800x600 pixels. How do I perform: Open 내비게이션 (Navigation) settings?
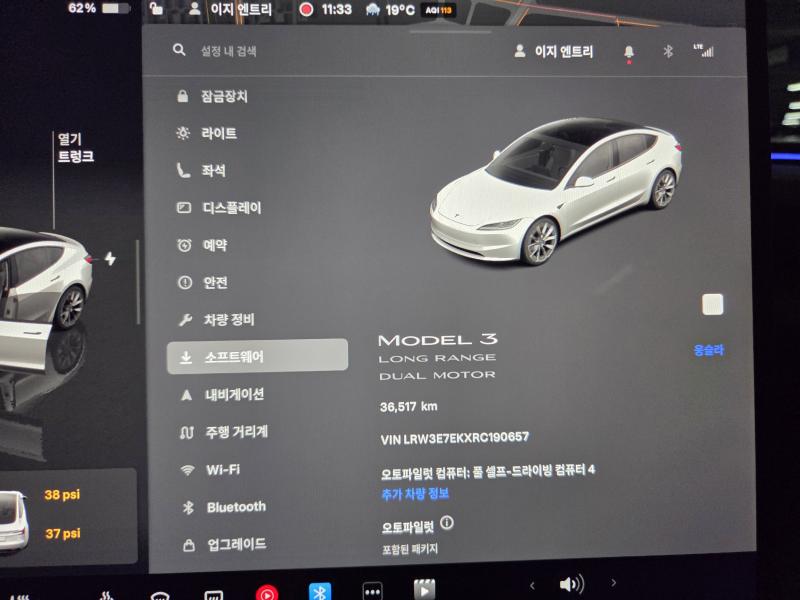222,394
